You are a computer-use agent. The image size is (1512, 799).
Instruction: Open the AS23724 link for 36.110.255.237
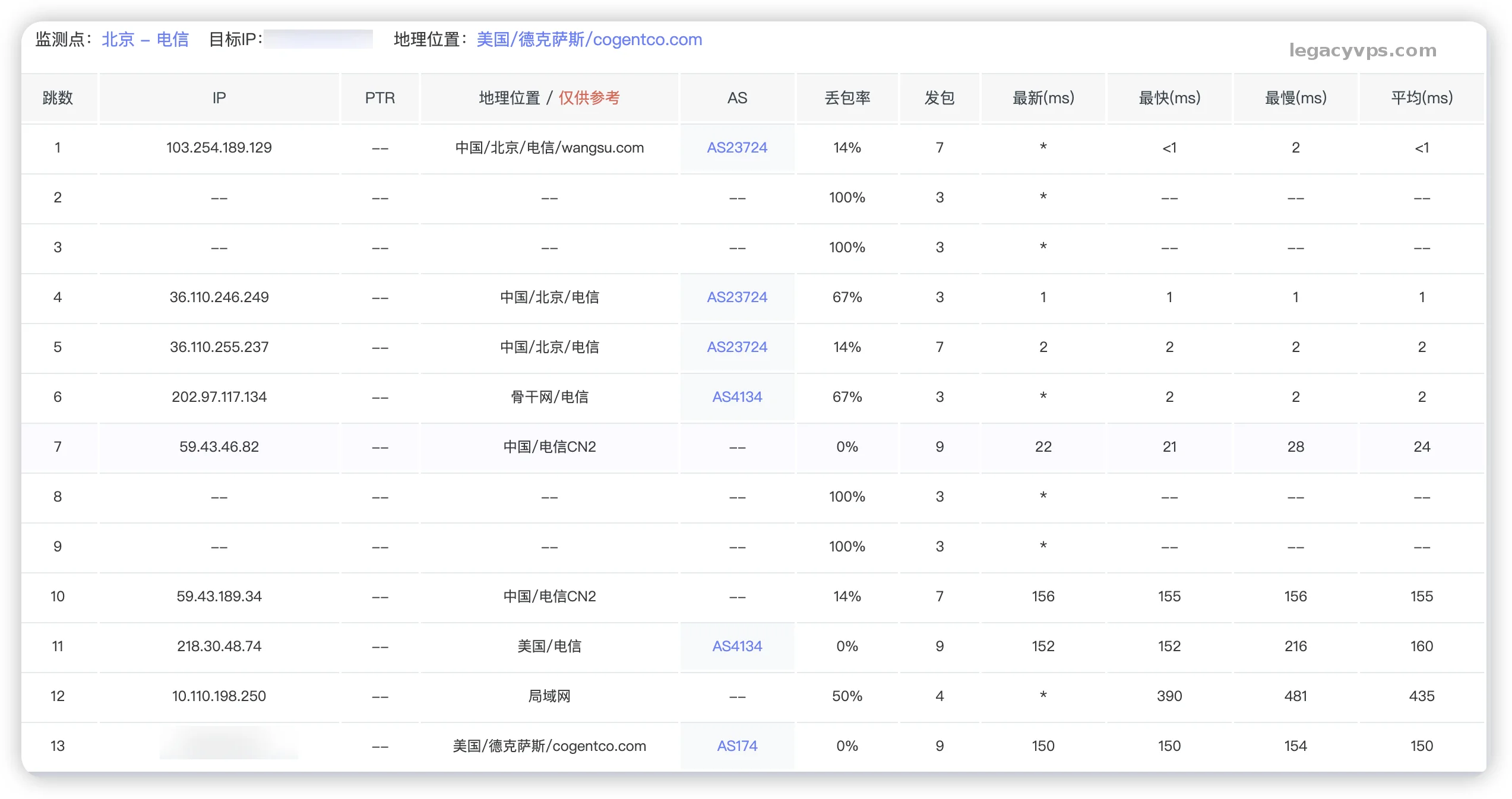tap(736, 347)
